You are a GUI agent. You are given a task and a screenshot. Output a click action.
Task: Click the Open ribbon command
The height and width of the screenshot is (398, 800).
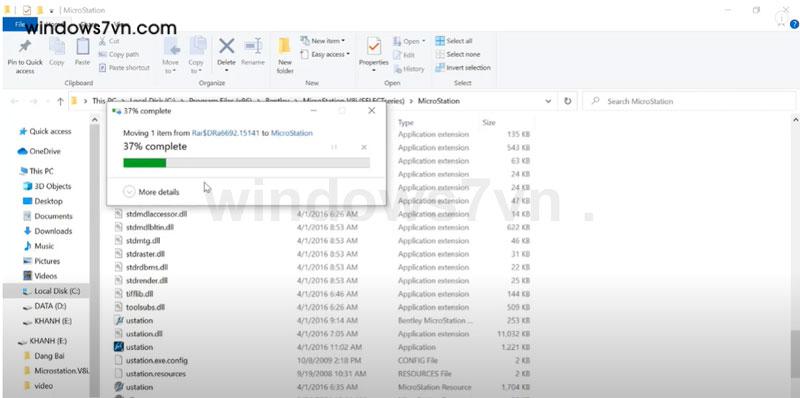410,41
